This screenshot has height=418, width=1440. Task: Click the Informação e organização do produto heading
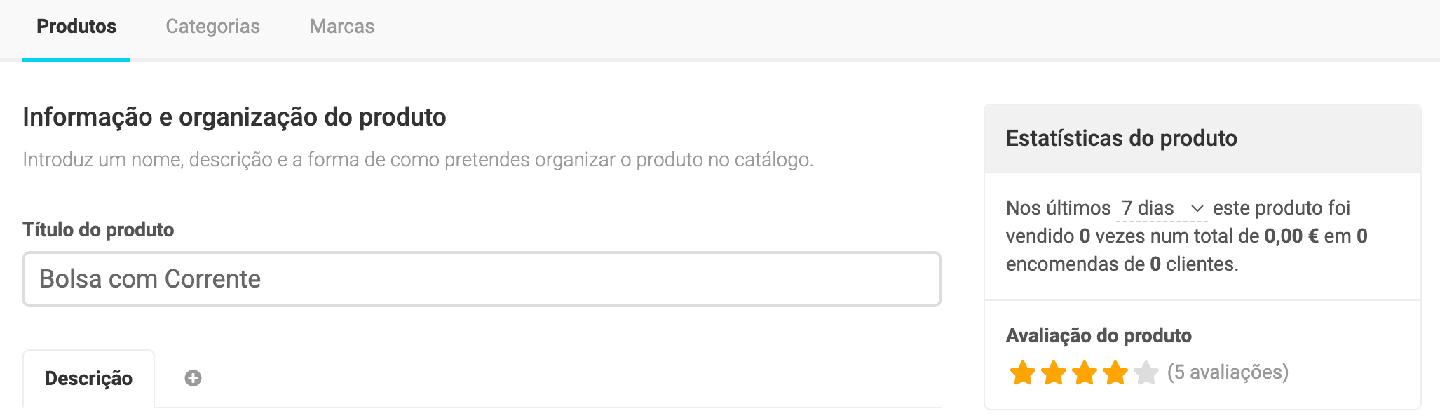[234, 118]
